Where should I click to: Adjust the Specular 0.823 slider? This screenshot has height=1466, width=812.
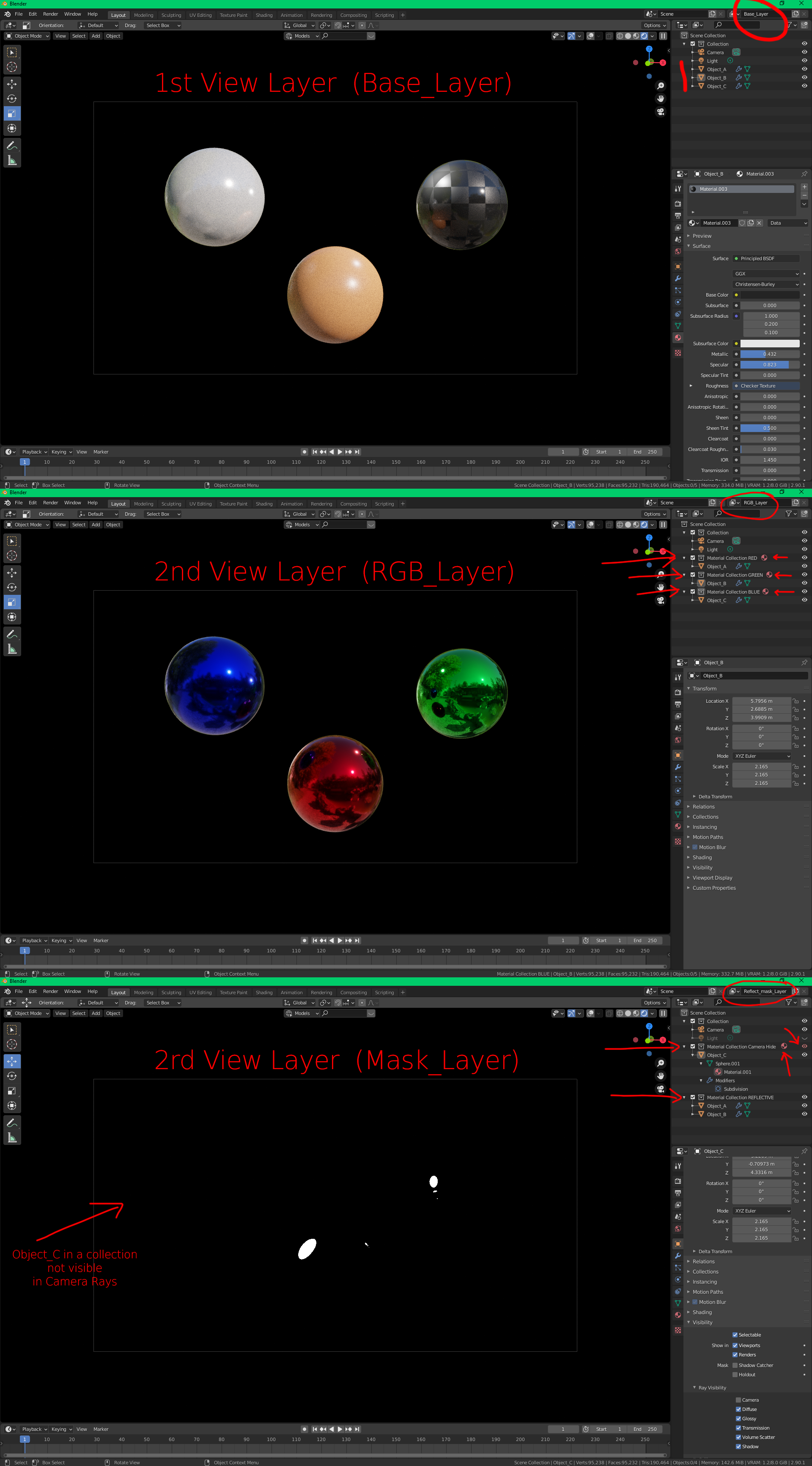point(769,365)
